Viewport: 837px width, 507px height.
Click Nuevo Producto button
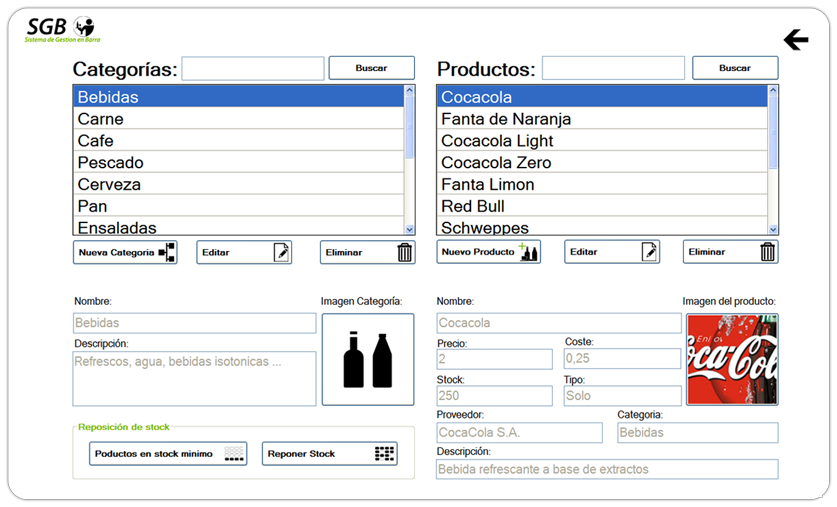(x=488, y=252)
